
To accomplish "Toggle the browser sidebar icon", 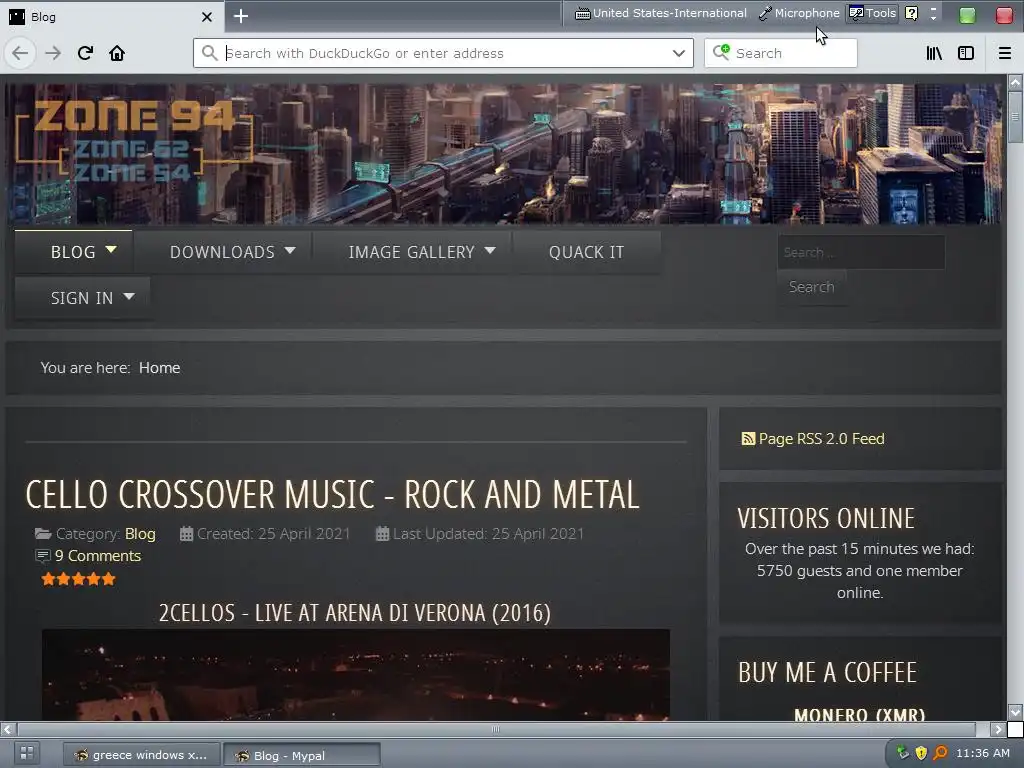I will pos(966,53).
